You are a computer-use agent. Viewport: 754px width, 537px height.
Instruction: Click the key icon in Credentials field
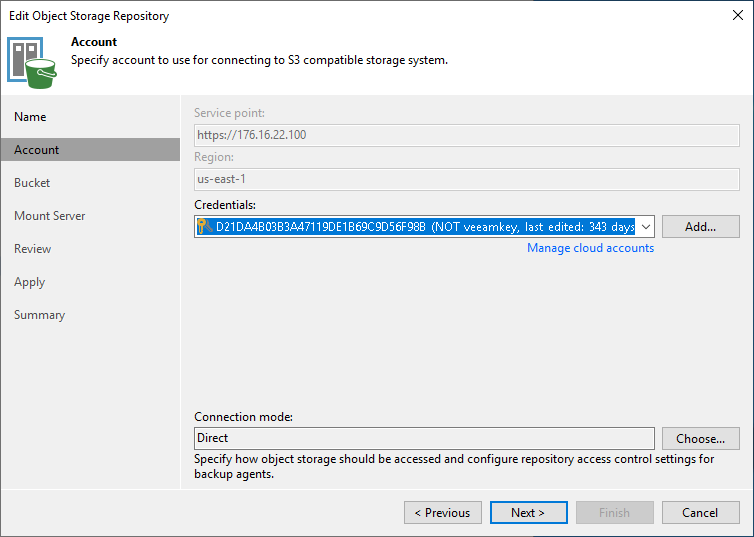[x=205, y=226]
